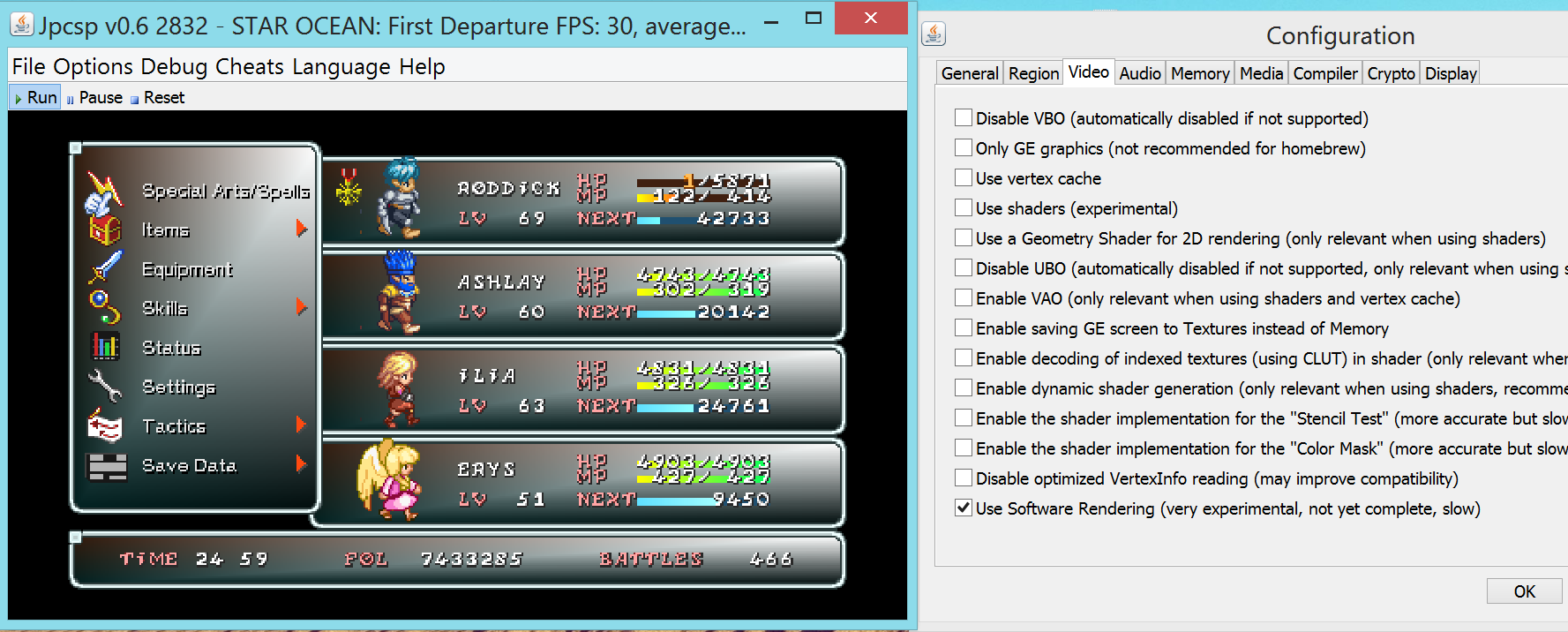Click Roddick's NEXT experience progress bar
The width and height of the screenshot is (1568, 632).
649,221
